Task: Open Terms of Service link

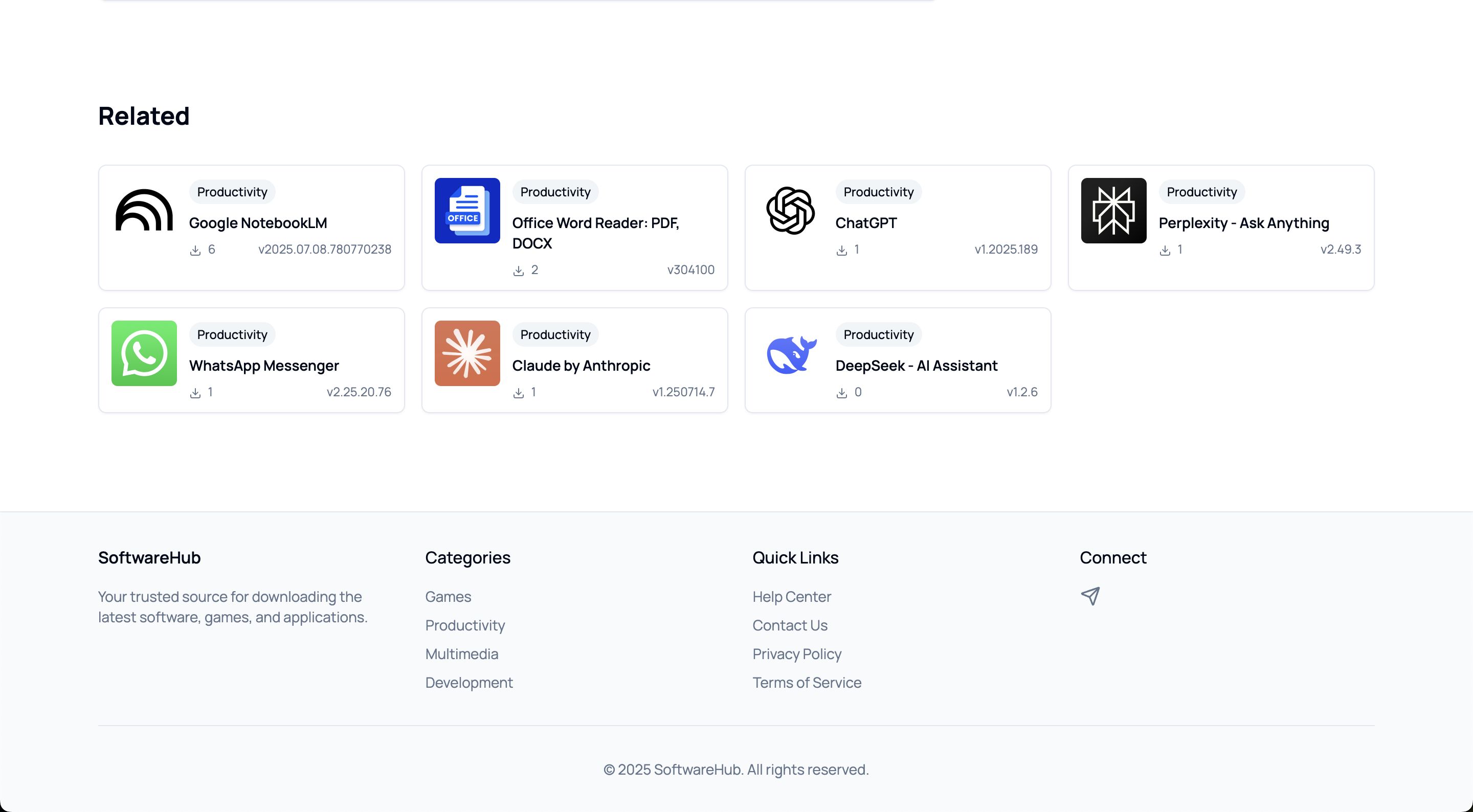Action: point(806,682)
